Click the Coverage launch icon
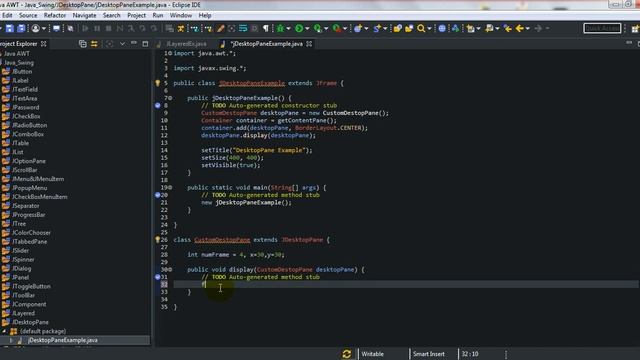 (318, 28)
